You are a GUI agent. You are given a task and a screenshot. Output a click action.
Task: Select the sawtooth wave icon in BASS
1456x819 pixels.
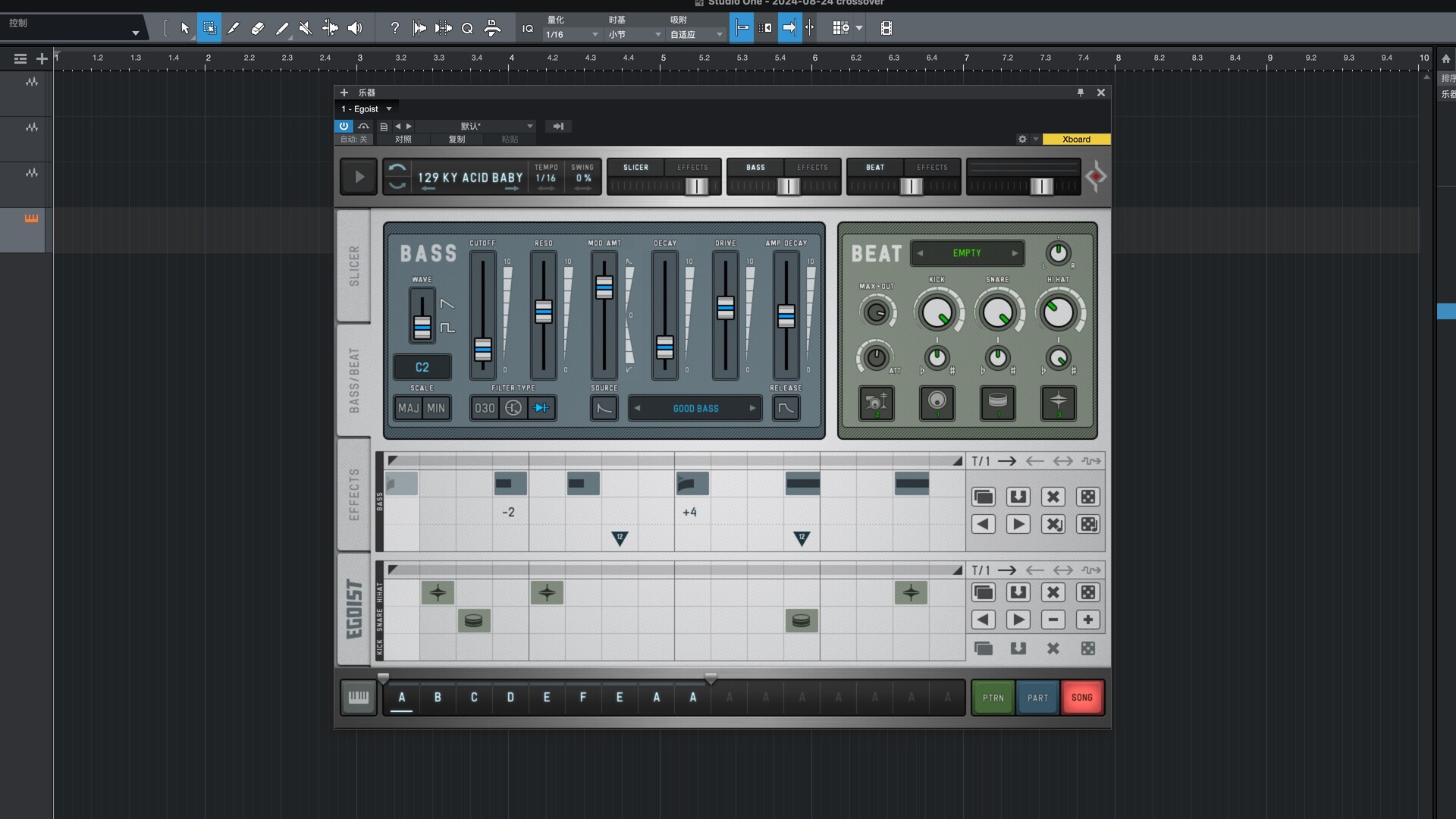tap(447, 303)
